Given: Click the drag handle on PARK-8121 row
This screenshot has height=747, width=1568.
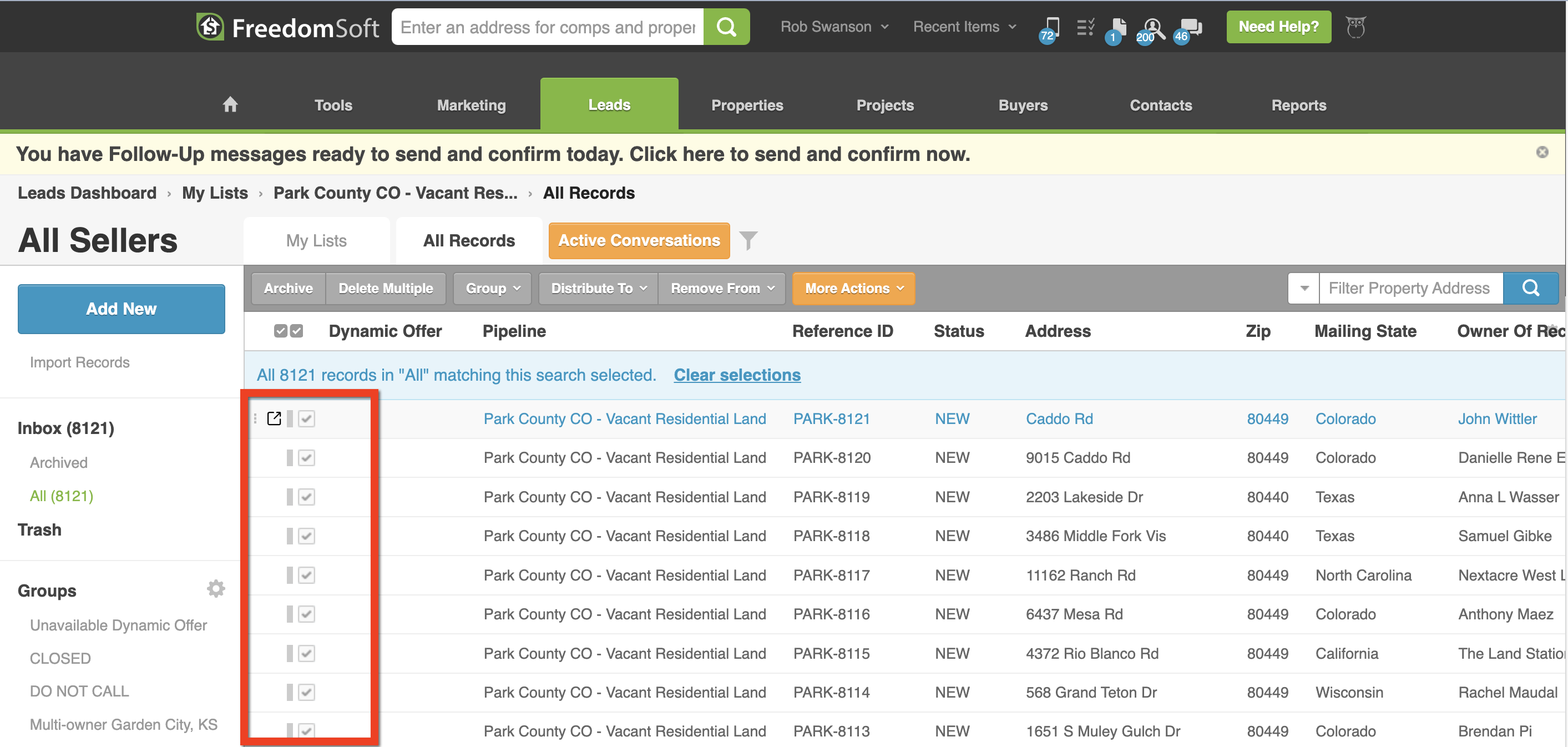Looking at the screenshot, I should 255,418.
